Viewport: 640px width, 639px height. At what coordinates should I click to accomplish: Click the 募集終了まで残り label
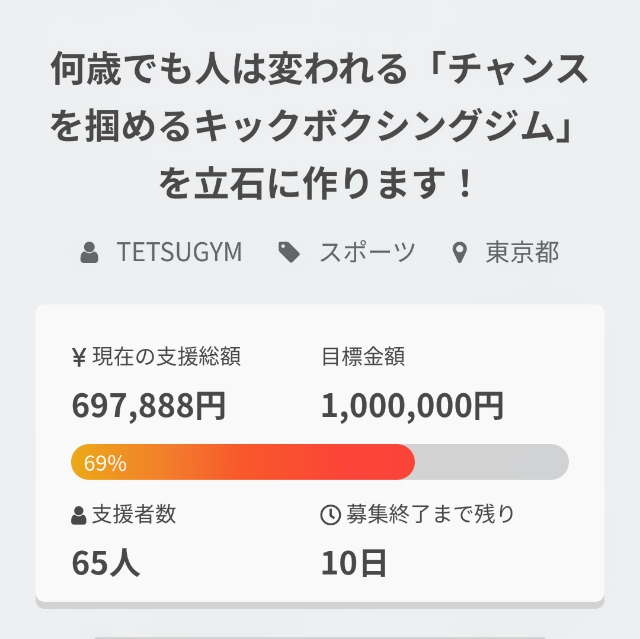click(430, 514)
